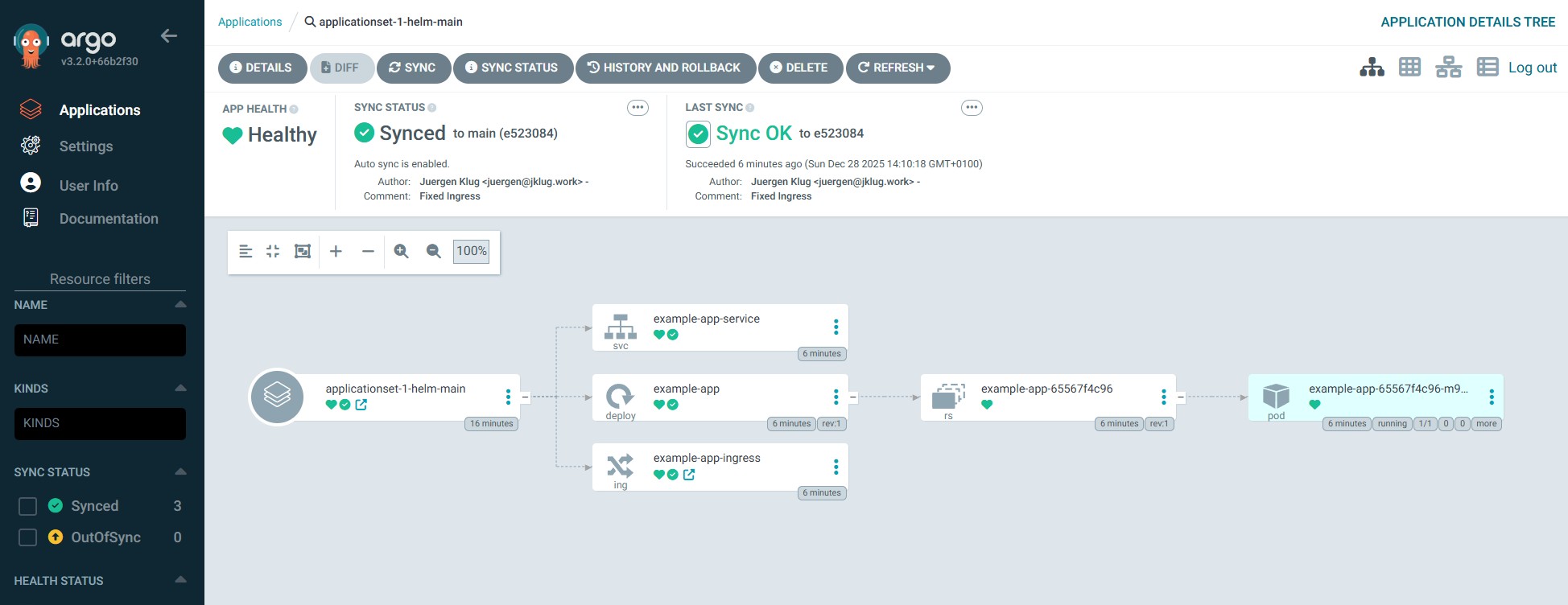Collapse the Sync Status filter section
1568x605 pixels.
coord(180,472)
